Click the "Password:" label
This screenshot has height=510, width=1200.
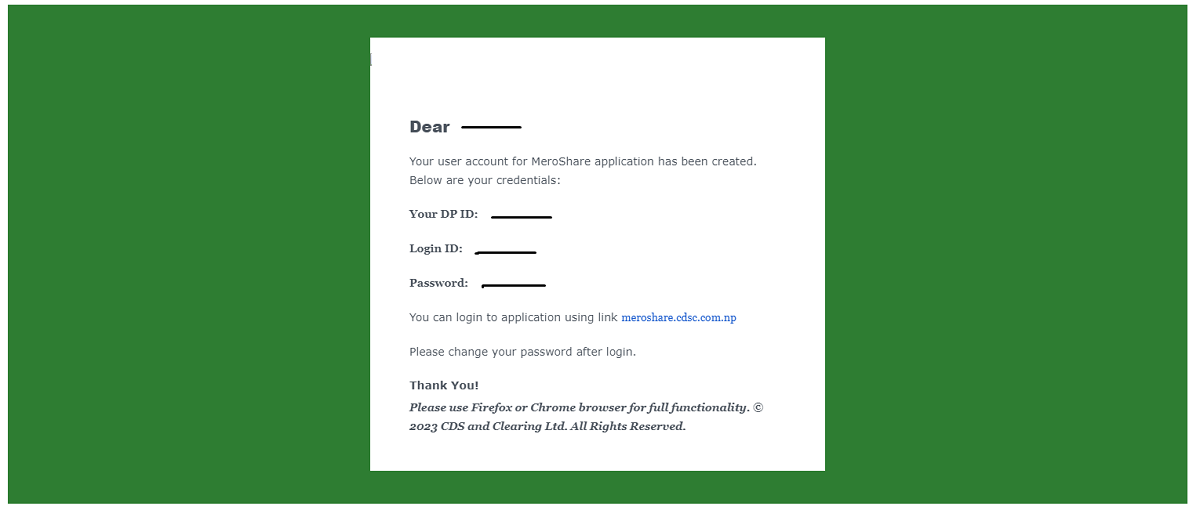tap(439, 283)
